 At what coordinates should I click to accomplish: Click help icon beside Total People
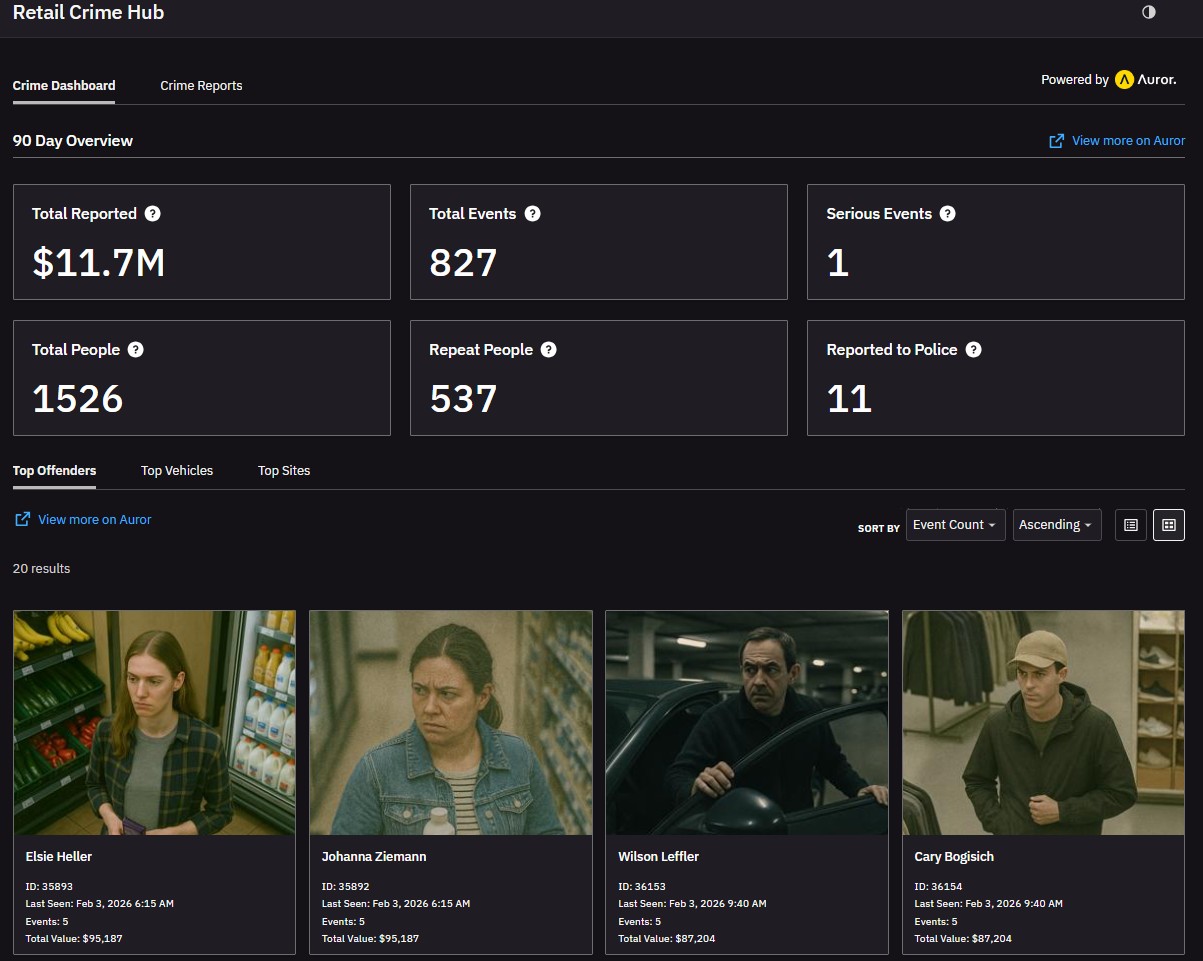pos(136,349)
